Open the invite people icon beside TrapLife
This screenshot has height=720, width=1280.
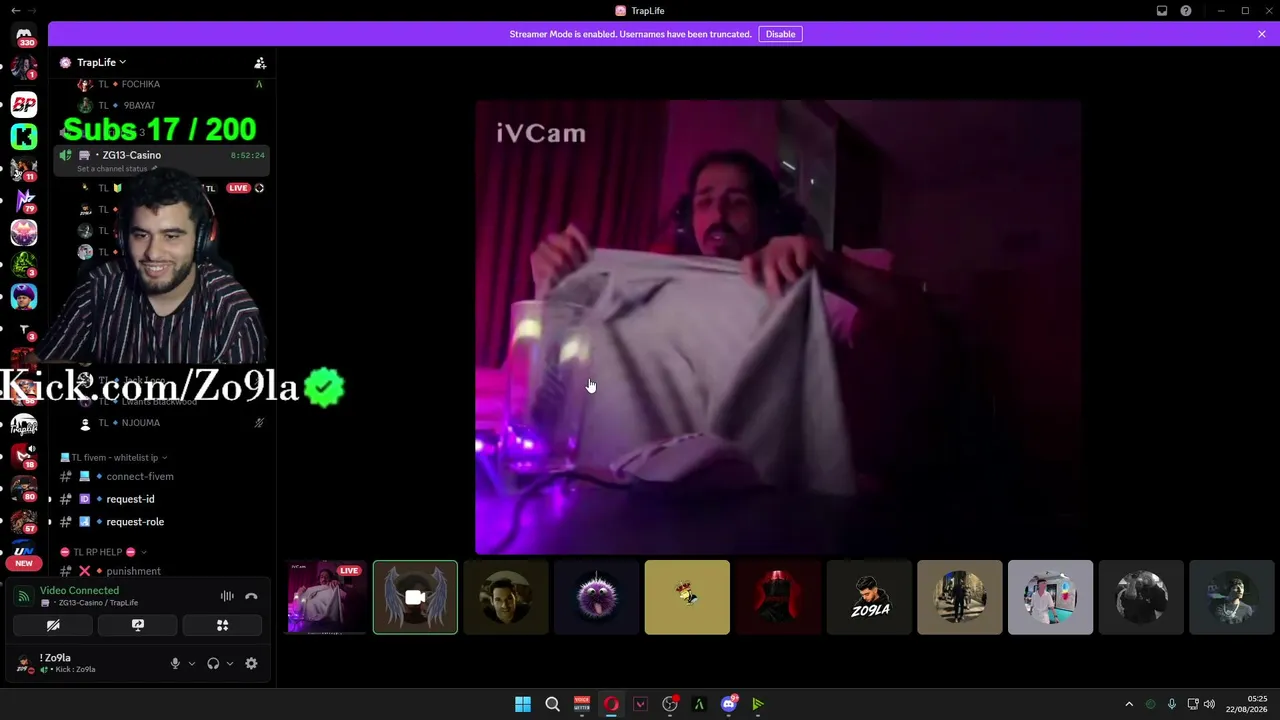(x=260, y=62)
